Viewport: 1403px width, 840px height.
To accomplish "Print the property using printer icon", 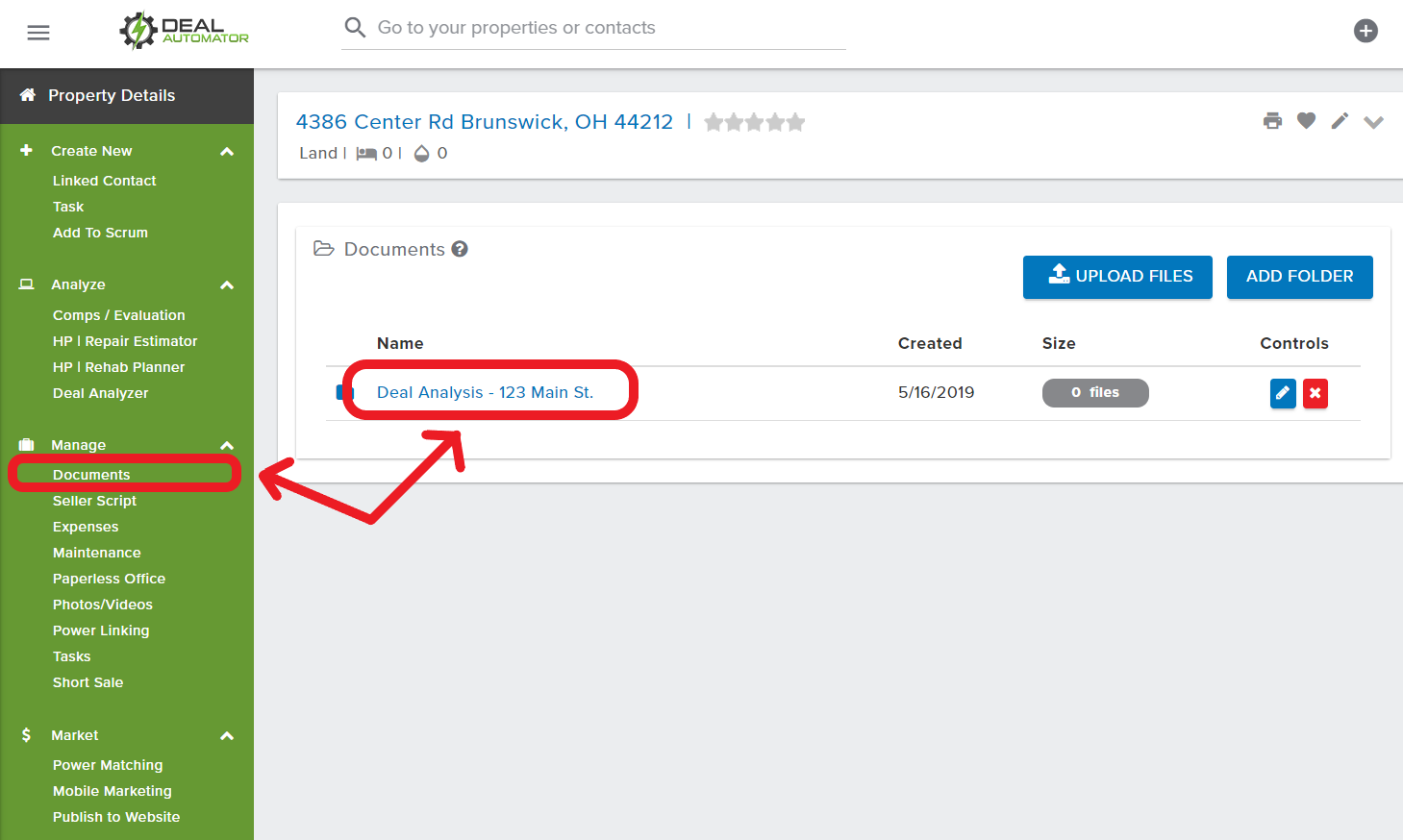I will tap(1272, 121).
